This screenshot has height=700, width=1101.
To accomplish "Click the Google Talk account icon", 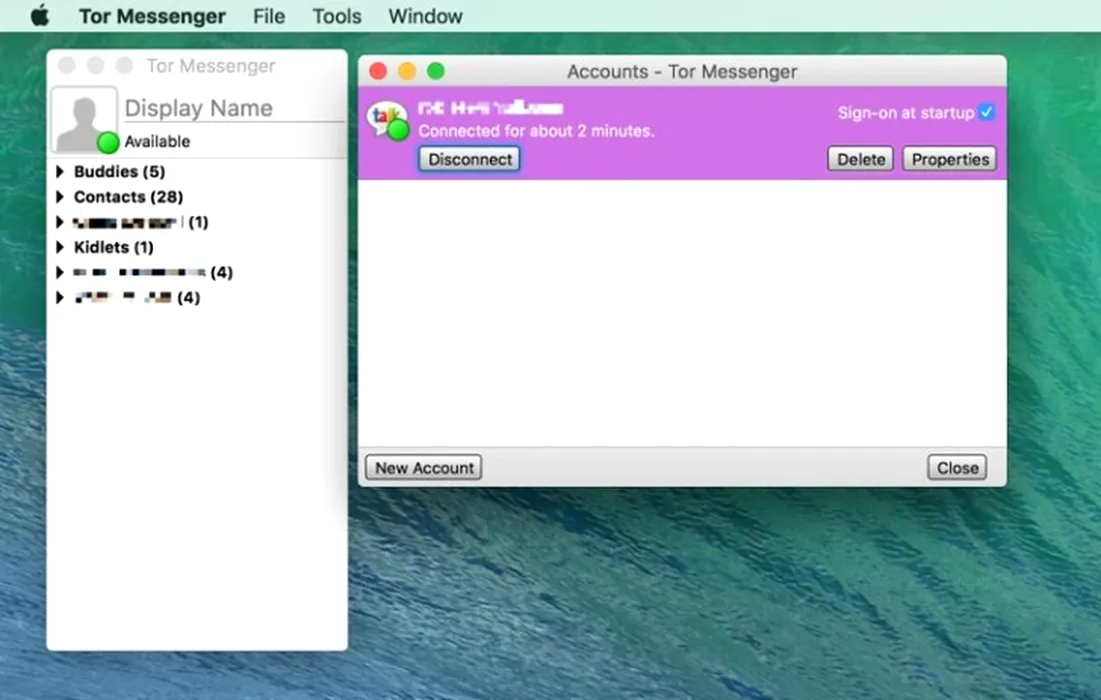I will click(x=387, y=120).
